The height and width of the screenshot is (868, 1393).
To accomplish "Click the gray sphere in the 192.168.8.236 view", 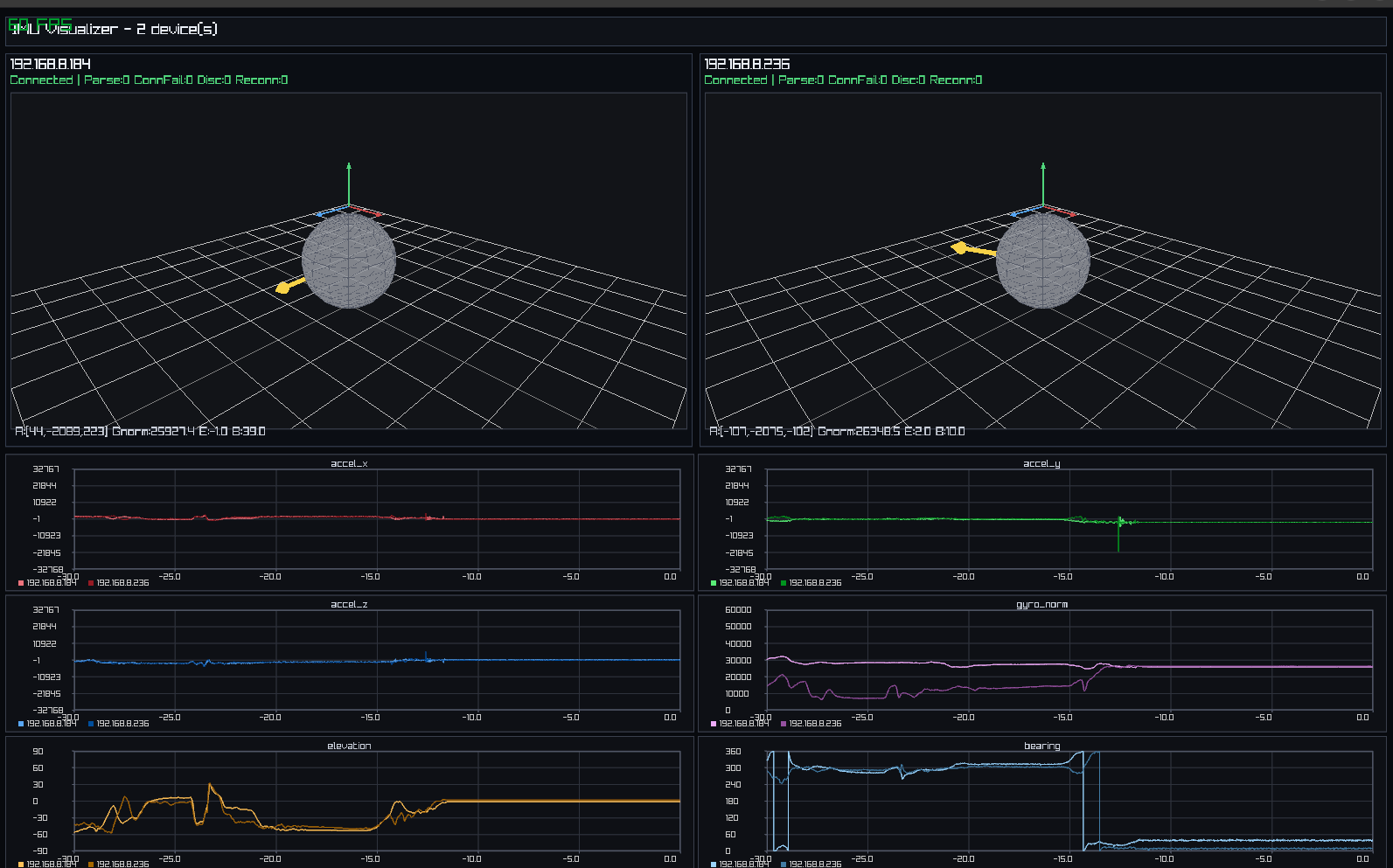I will coord(1042,260).
